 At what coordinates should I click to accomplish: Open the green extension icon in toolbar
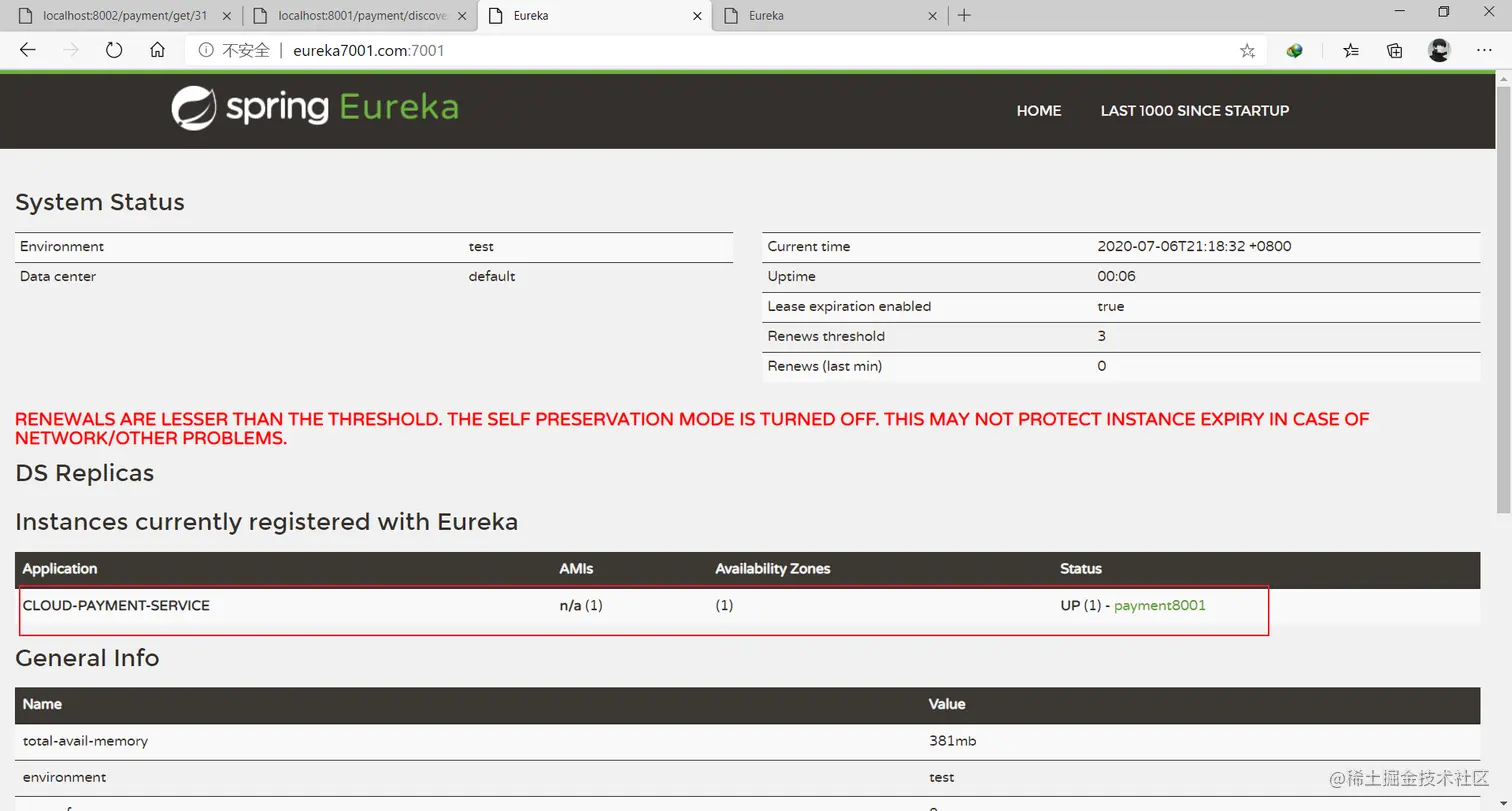[x=1295, y=50]
